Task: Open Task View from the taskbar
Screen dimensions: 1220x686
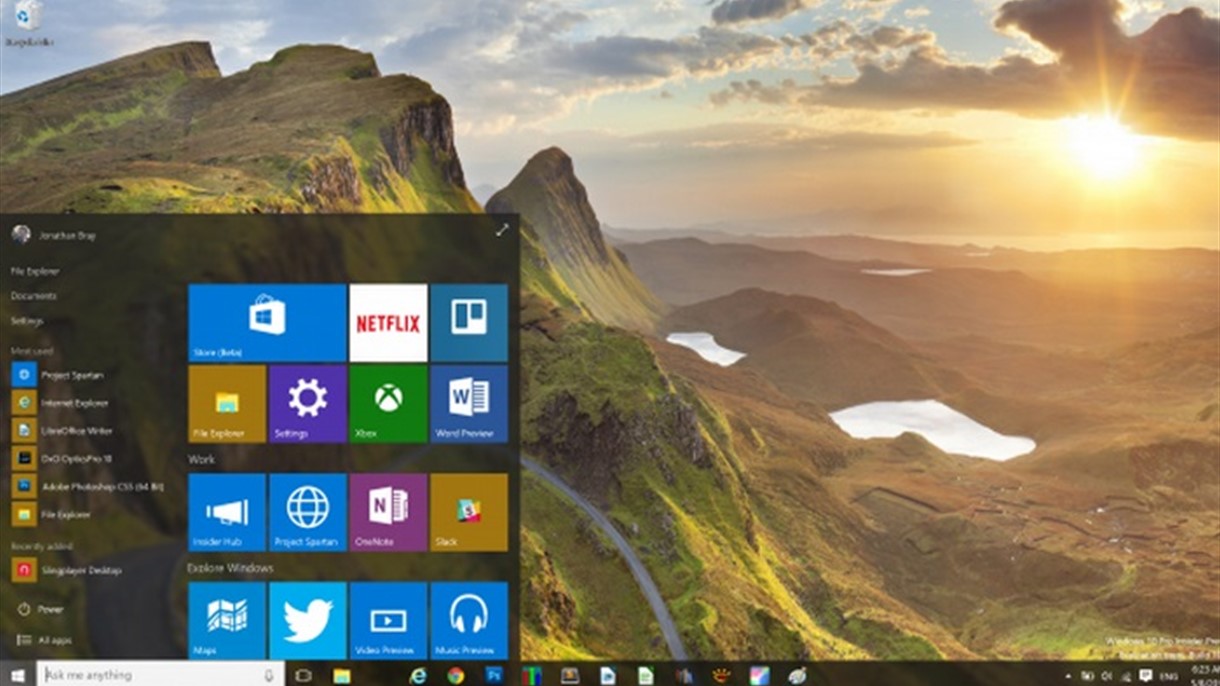Action: (x=304, y=675)
